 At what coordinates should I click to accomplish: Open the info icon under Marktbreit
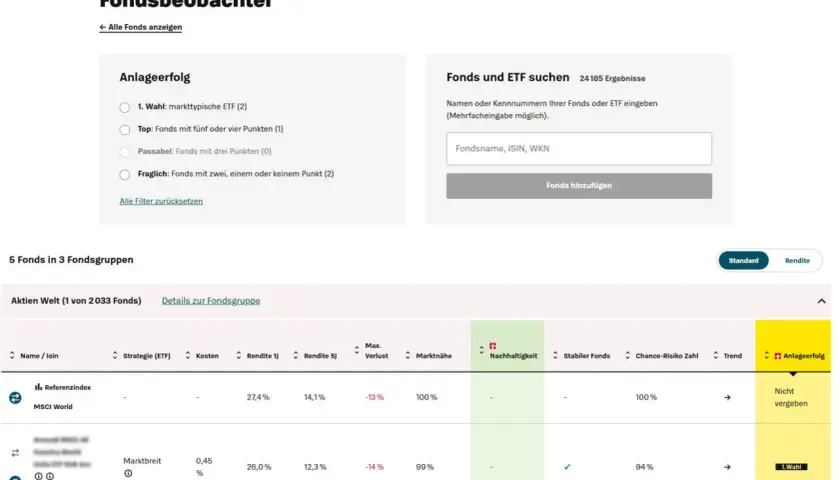[128, 474]
